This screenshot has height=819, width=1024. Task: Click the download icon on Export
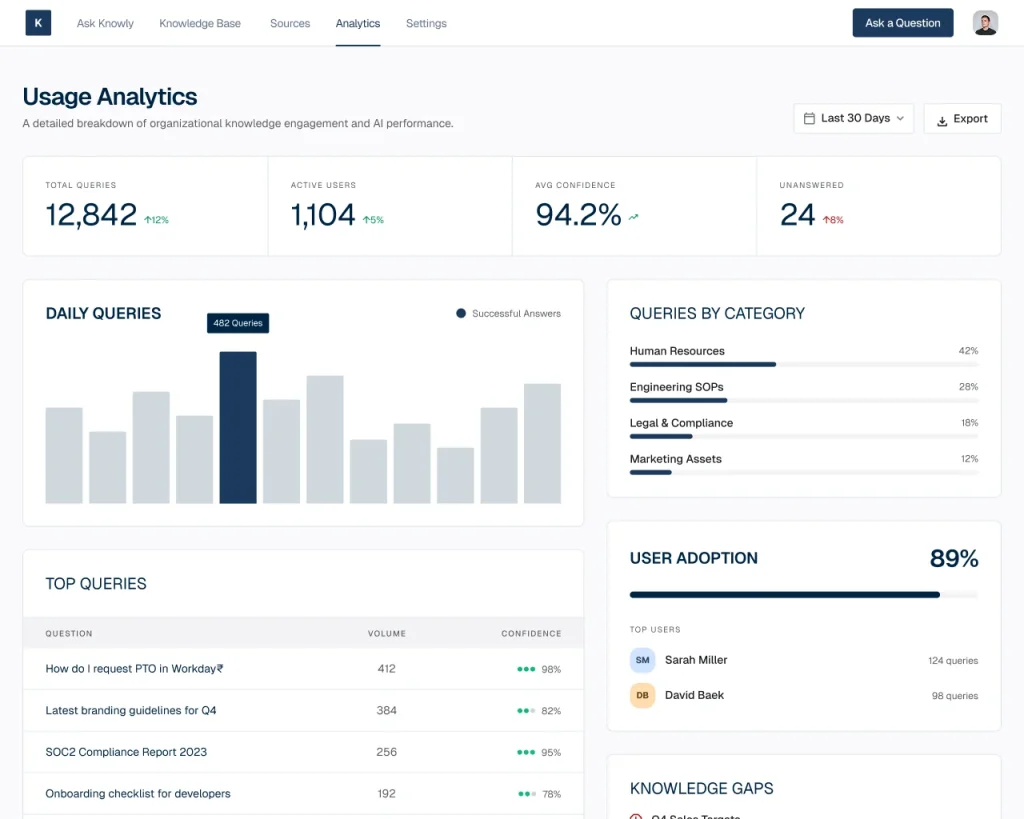point(942,121)
